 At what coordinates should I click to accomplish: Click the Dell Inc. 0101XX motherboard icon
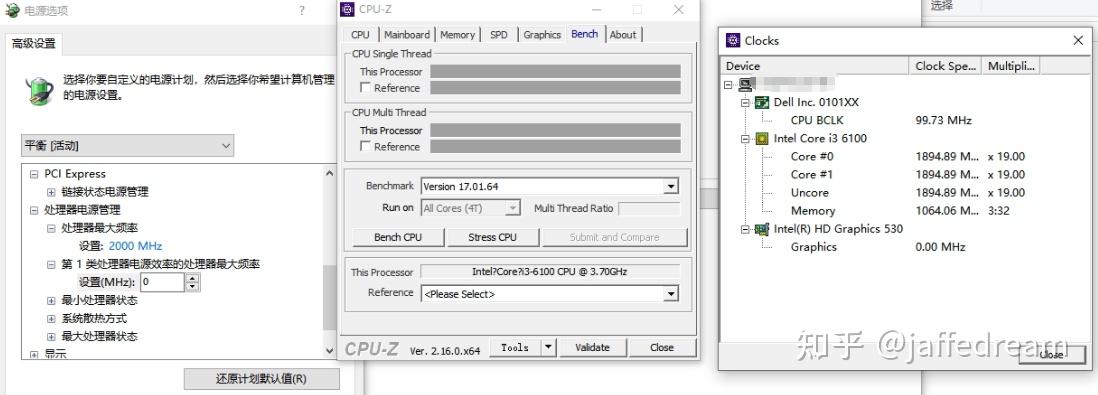click(762, 102)
